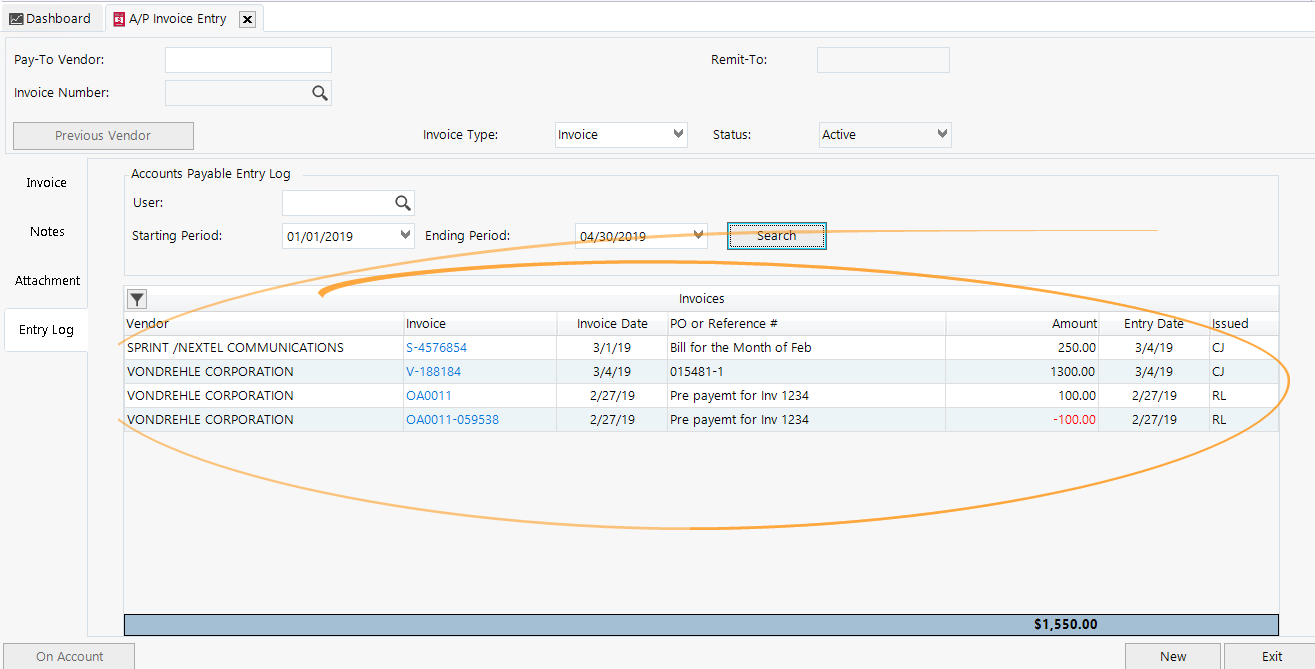Switch to the Notes tab
The width and height of the screenshot is (1315, 669).
(x=46, y=231)
